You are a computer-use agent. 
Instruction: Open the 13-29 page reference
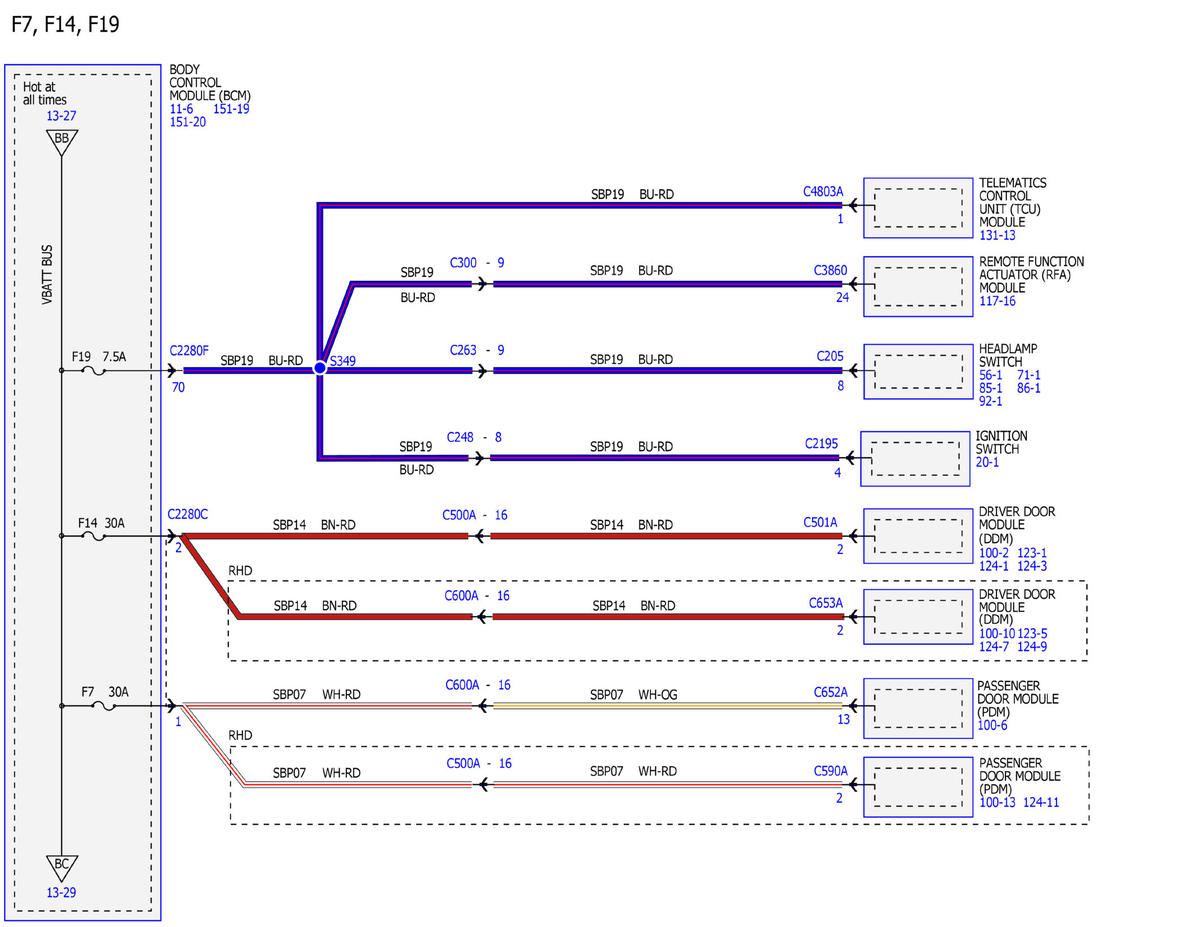point(61,892)
